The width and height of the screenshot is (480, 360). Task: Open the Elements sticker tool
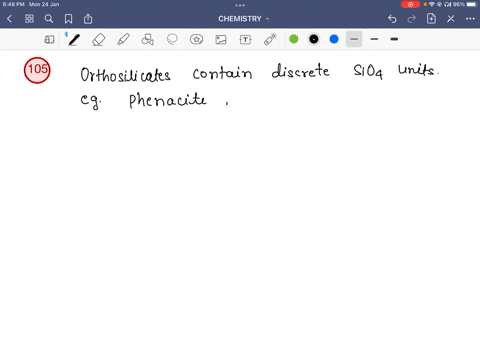point(196,40)
